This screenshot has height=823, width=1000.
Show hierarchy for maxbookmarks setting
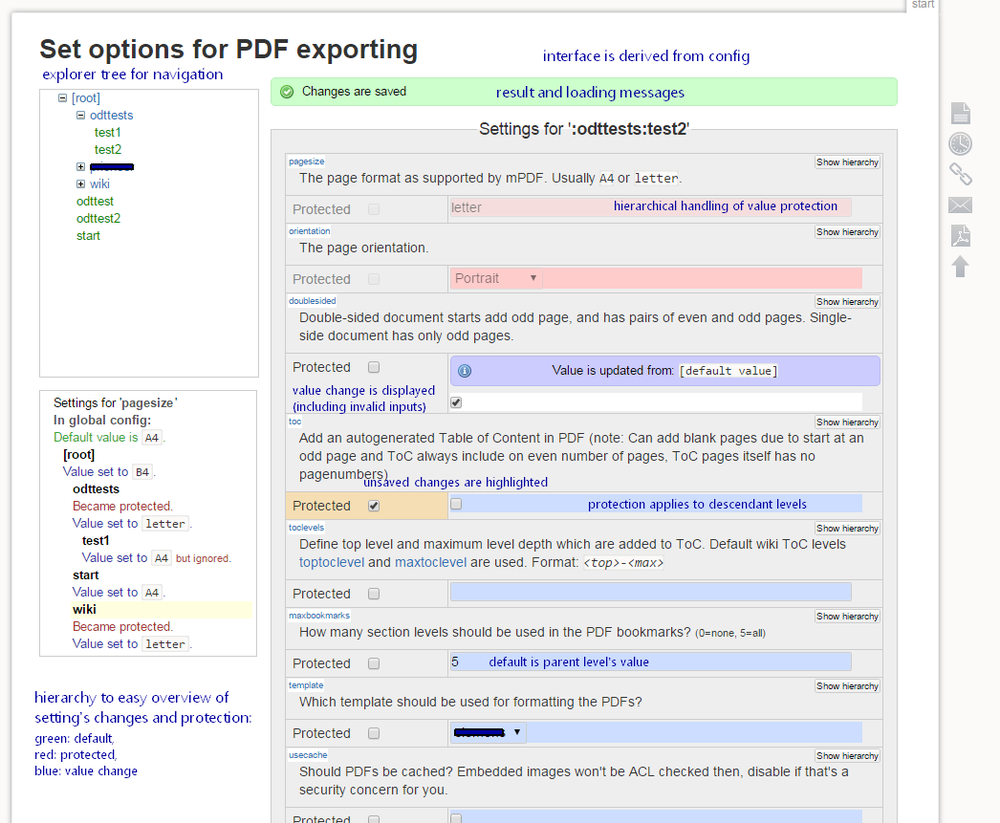click(x=847, y=616)
